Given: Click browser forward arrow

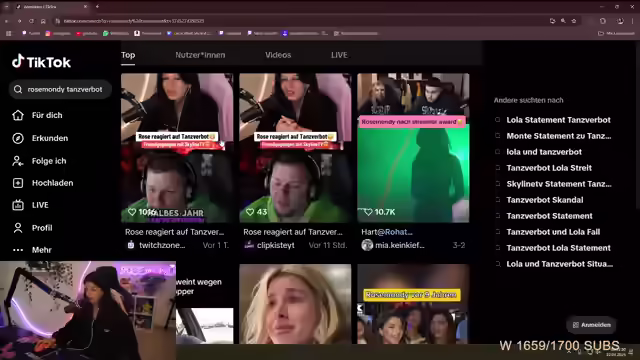Looking at the screenshot, I should tap(19, 21).
